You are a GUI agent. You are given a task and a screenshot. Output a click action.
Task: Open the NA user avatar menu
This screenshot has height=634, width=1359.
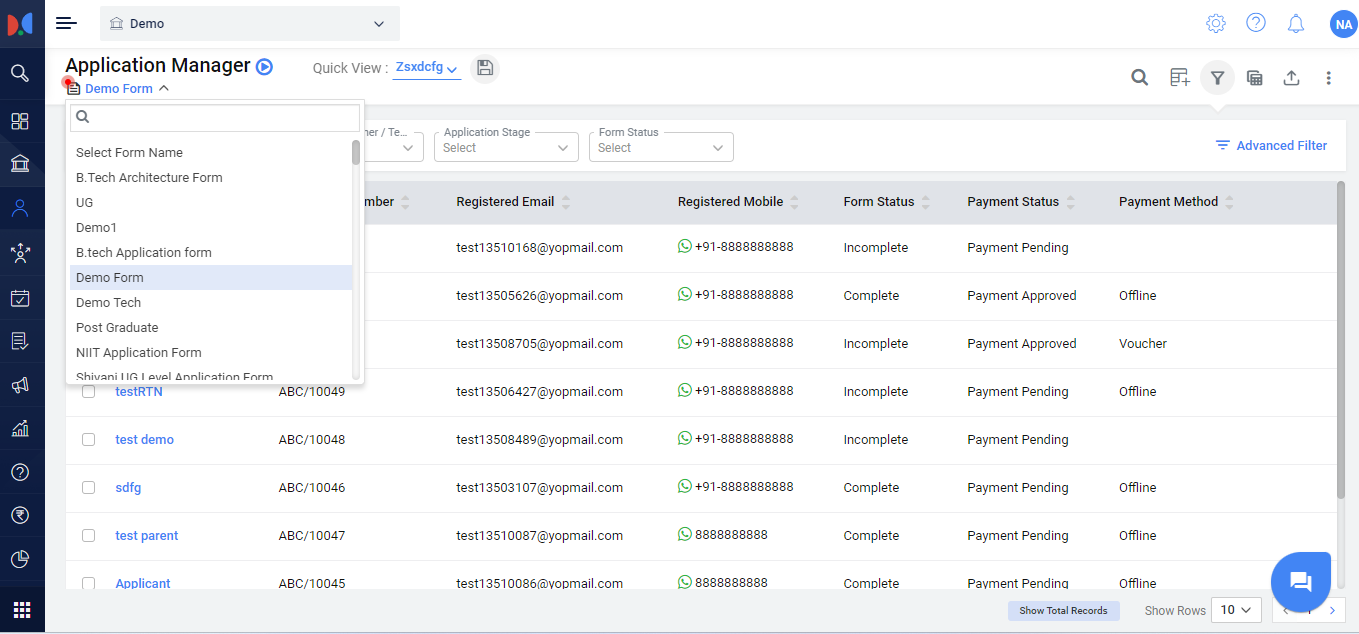(1343, 24)
